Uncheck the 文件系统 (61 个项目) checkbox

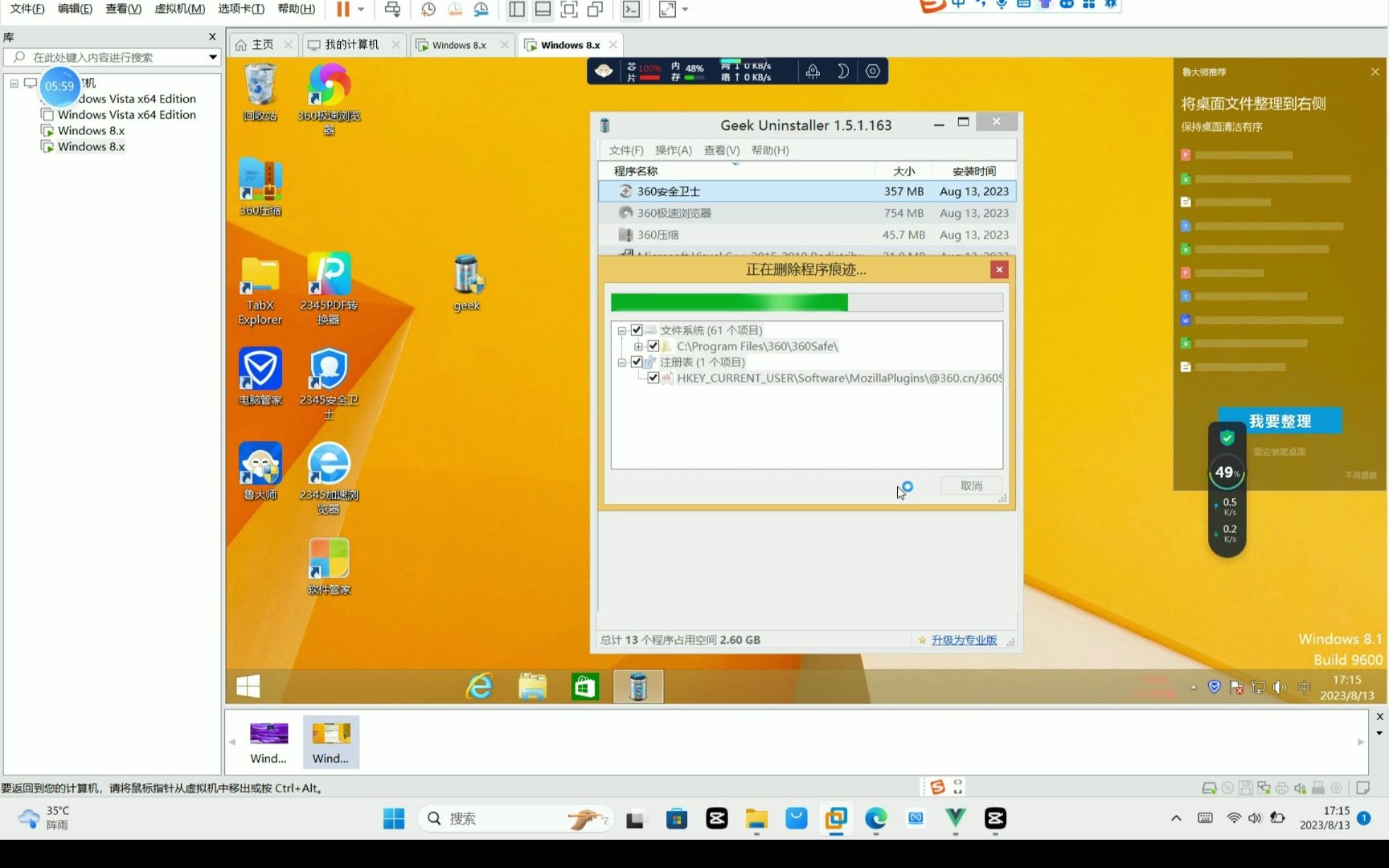tap(637, 330)
